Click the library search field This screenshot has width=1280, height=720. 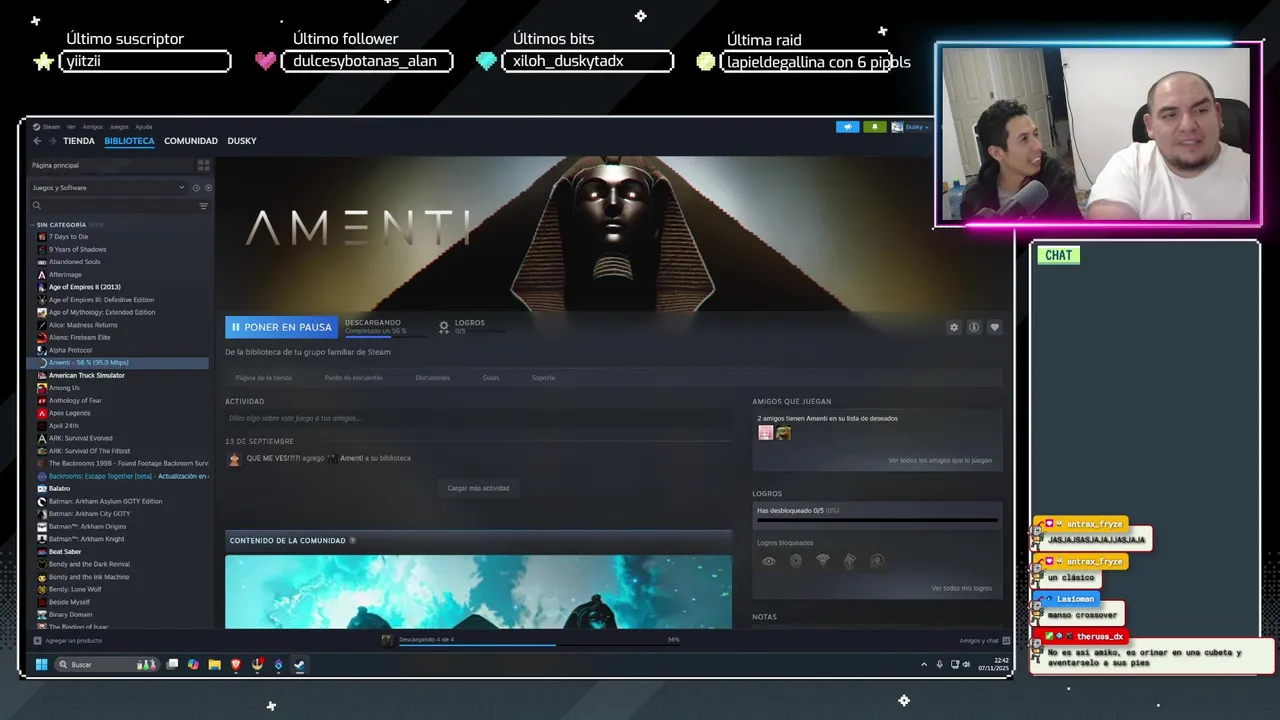point(113,206)
